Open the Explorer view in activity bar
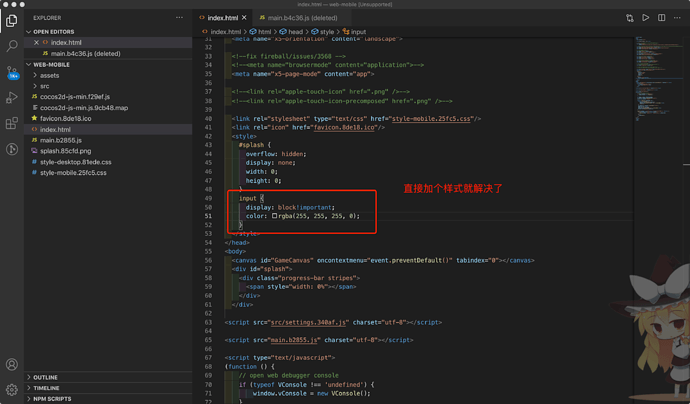 point(12,21)
